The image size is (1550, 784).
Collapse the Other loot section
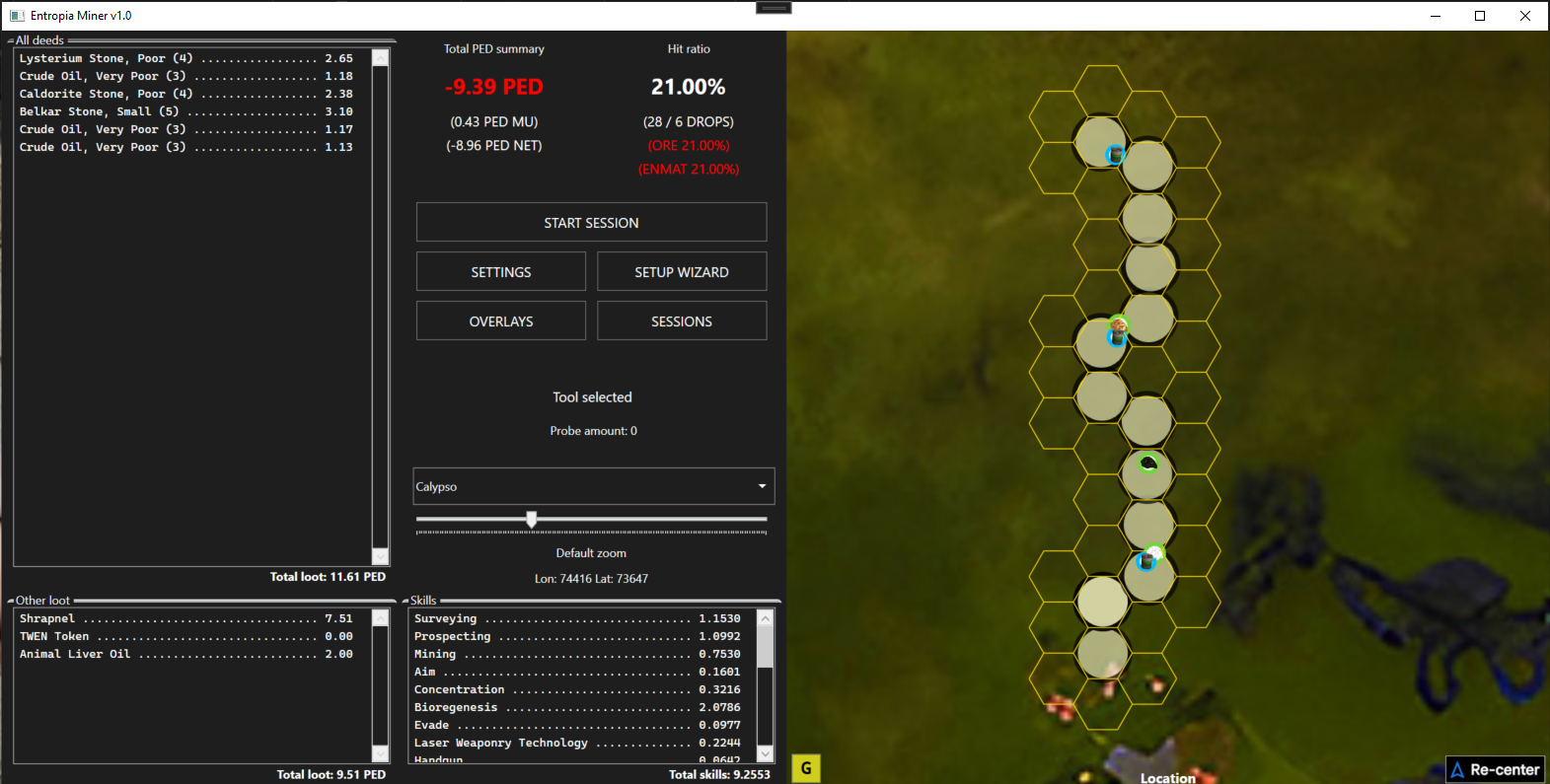[x=11, y=601]
